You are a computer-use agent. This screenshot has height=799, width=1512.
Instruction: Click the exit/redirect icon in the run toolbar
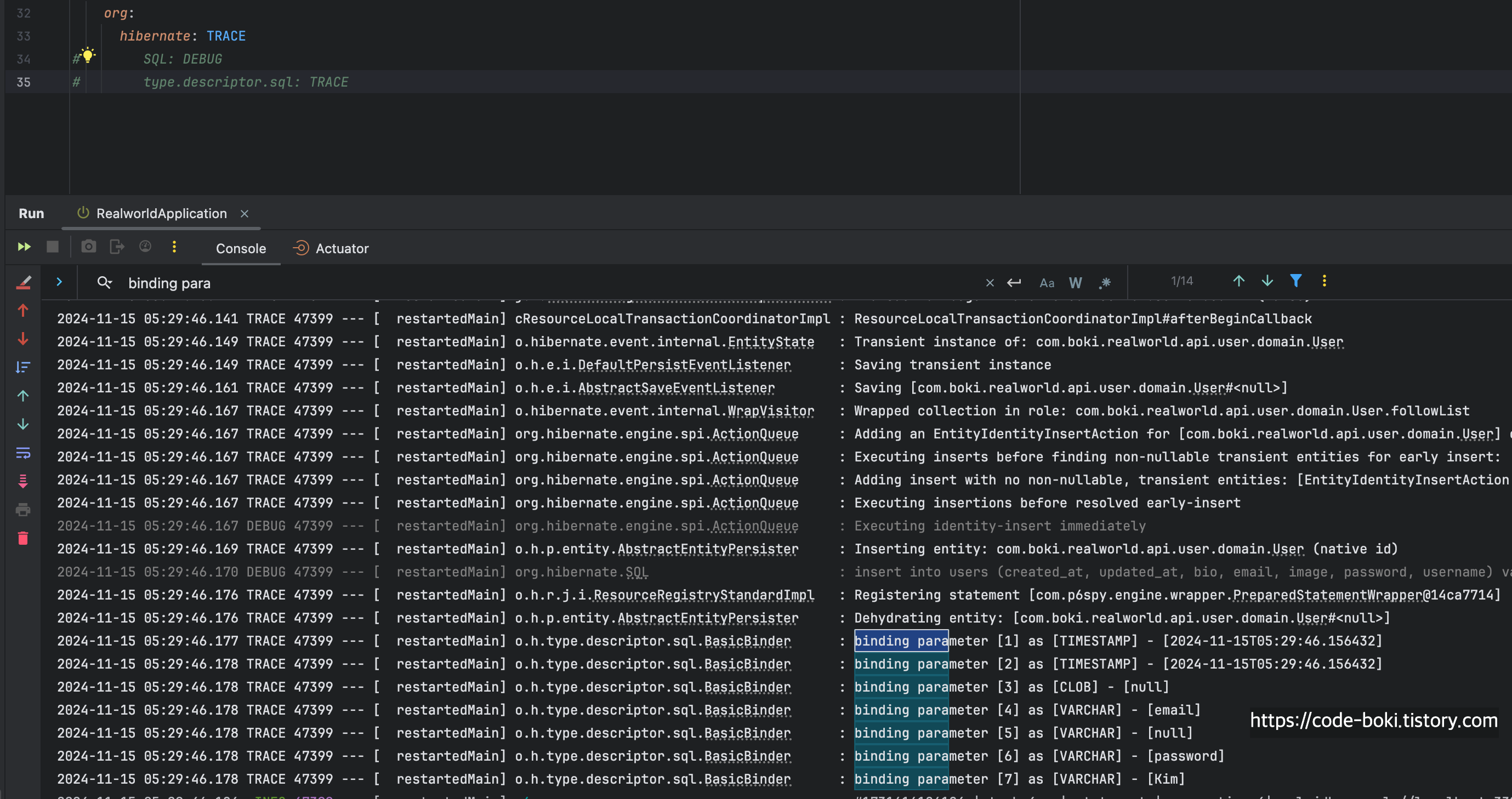(117, 247)
